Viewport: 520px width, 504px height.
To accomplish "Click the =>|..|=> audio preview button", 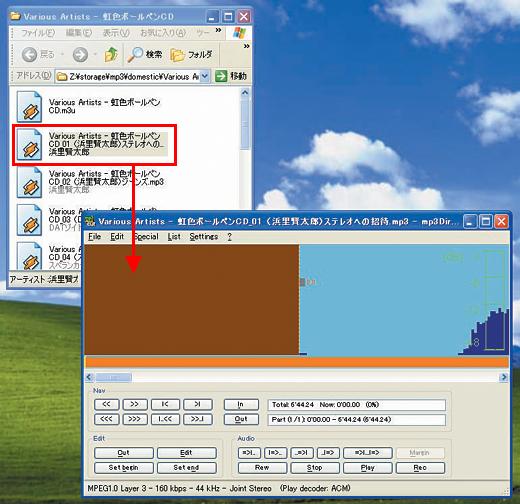I will [368, 453].
